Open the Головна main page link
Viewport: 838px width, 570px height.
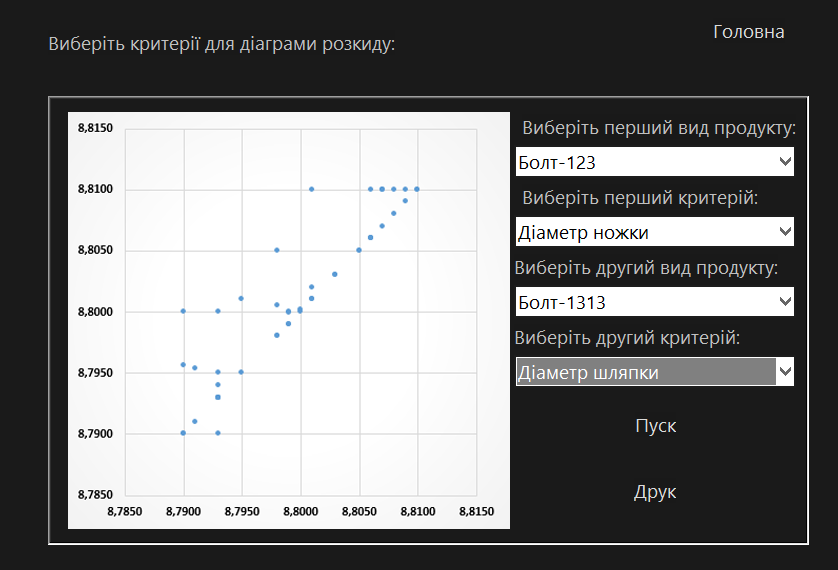click(x=749, y=32)
